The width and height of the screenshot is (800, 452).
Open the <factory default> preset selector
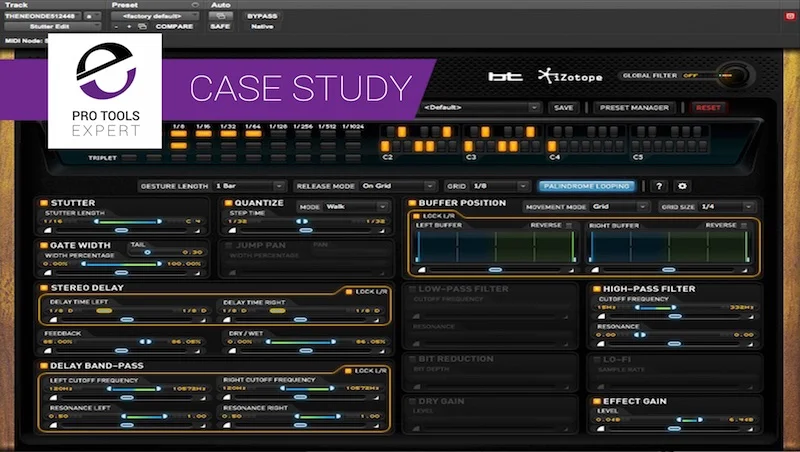click(155, 16)
